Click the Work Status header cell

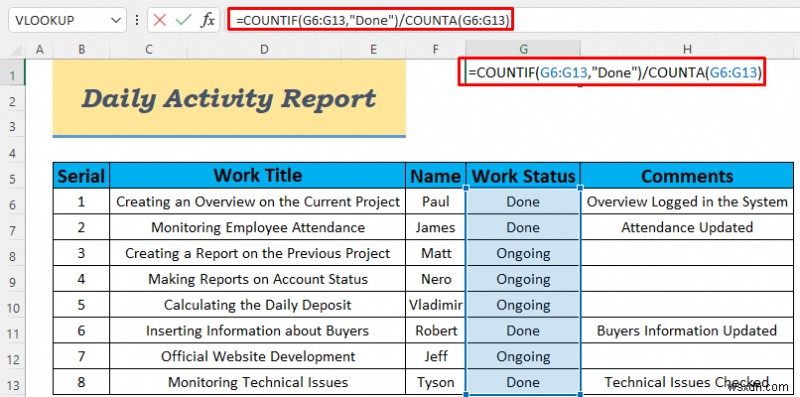tap(523, 176)
